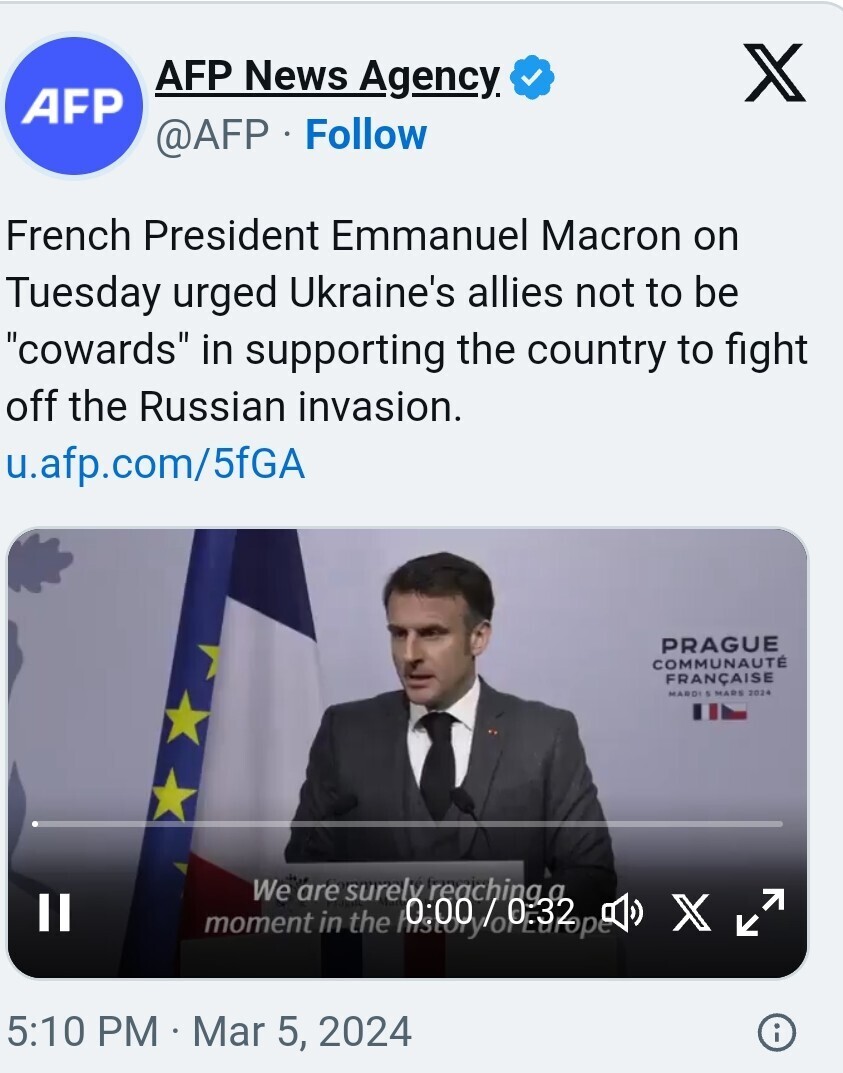This screenshot has width=843, height=1073.
Task: Mute the video sound
Action: coord(622,912)
